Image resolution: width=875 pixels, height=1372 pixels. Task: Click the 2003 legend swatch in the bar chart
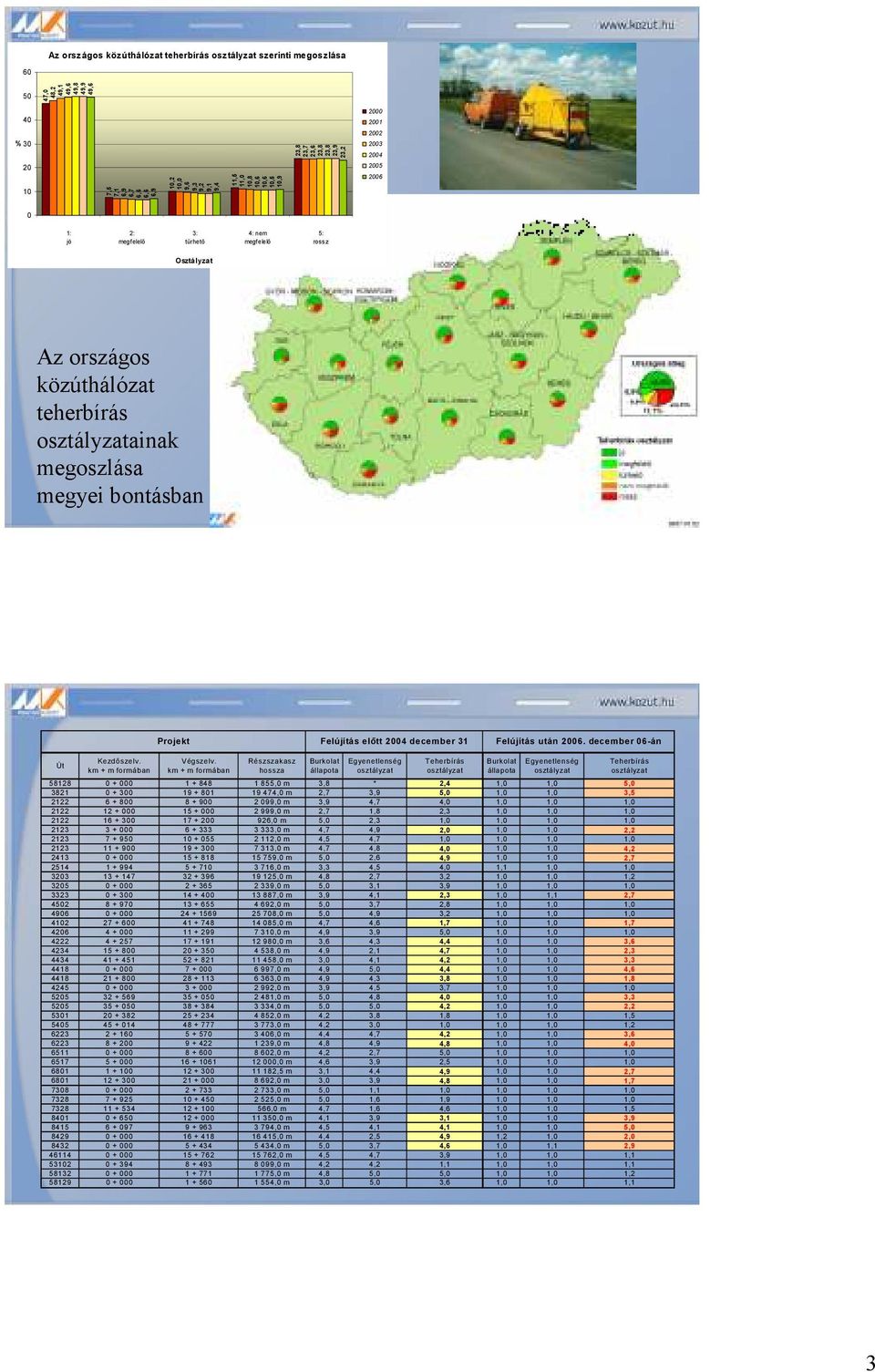click(x=364, y=144)
